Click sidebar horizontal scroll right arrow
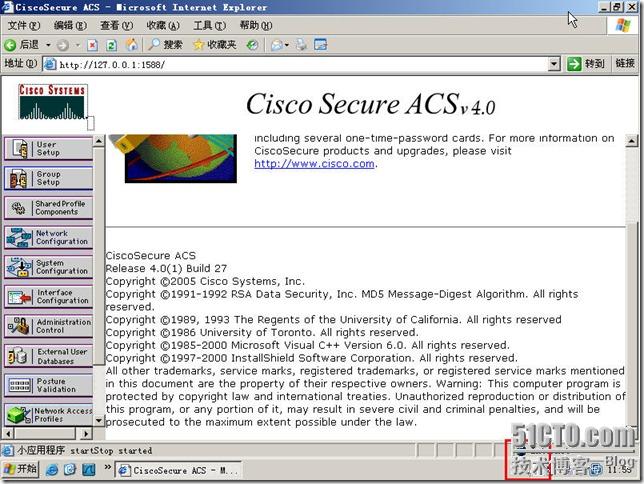This screenshot has height=484, width=644. click(x=85, y=433)
